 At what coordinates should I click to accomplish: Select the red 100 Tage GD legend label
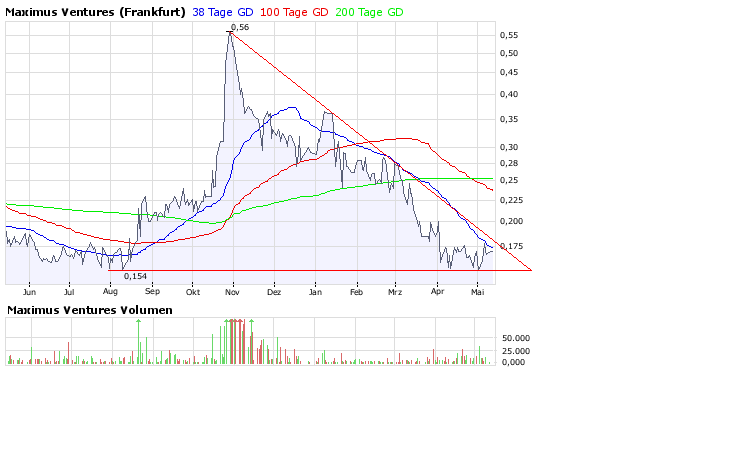(294, 12)
